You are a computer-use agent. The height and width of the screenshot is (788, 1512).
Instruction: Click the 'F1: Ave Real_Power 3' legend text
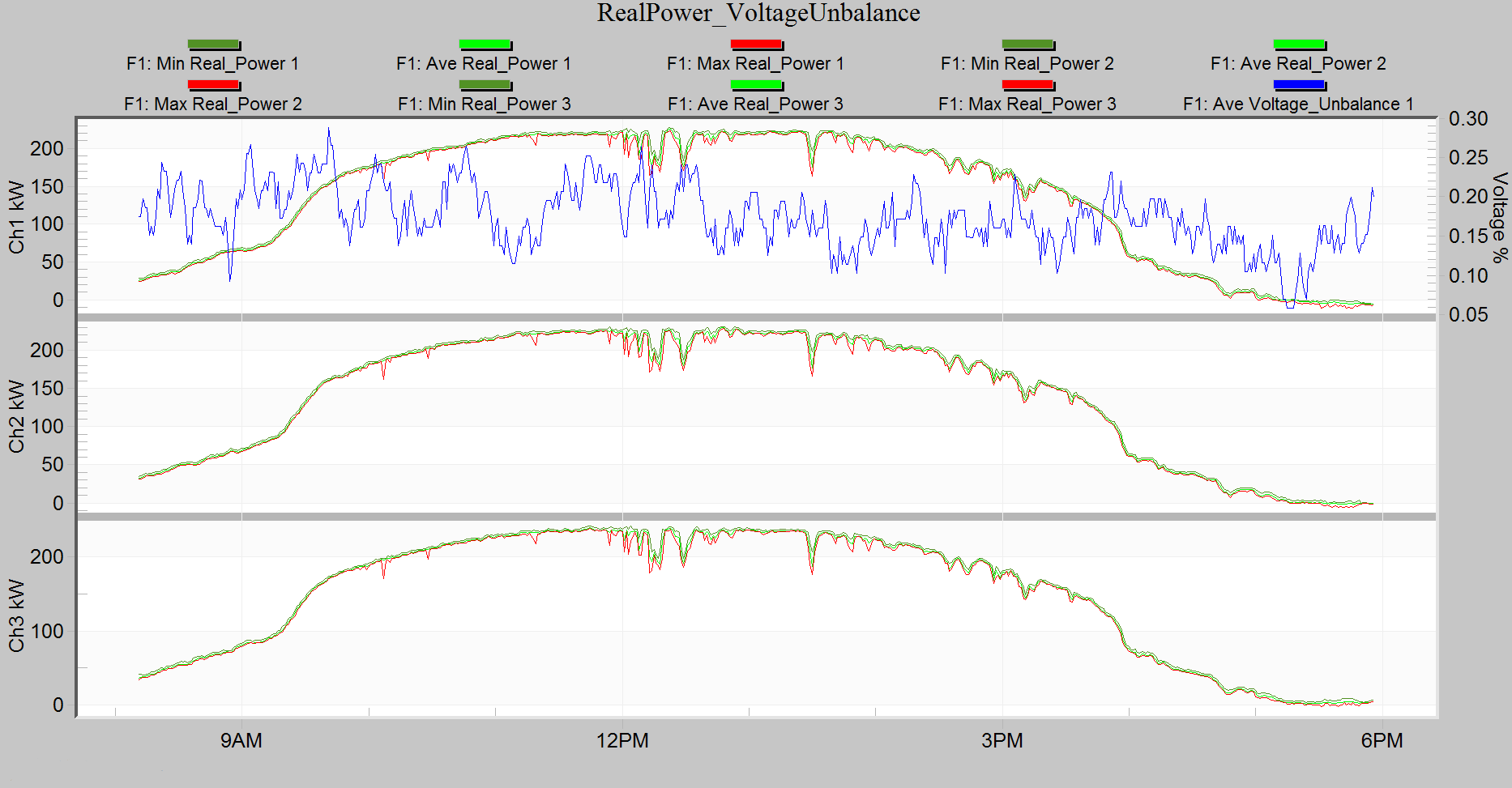(x=755, y=104)
